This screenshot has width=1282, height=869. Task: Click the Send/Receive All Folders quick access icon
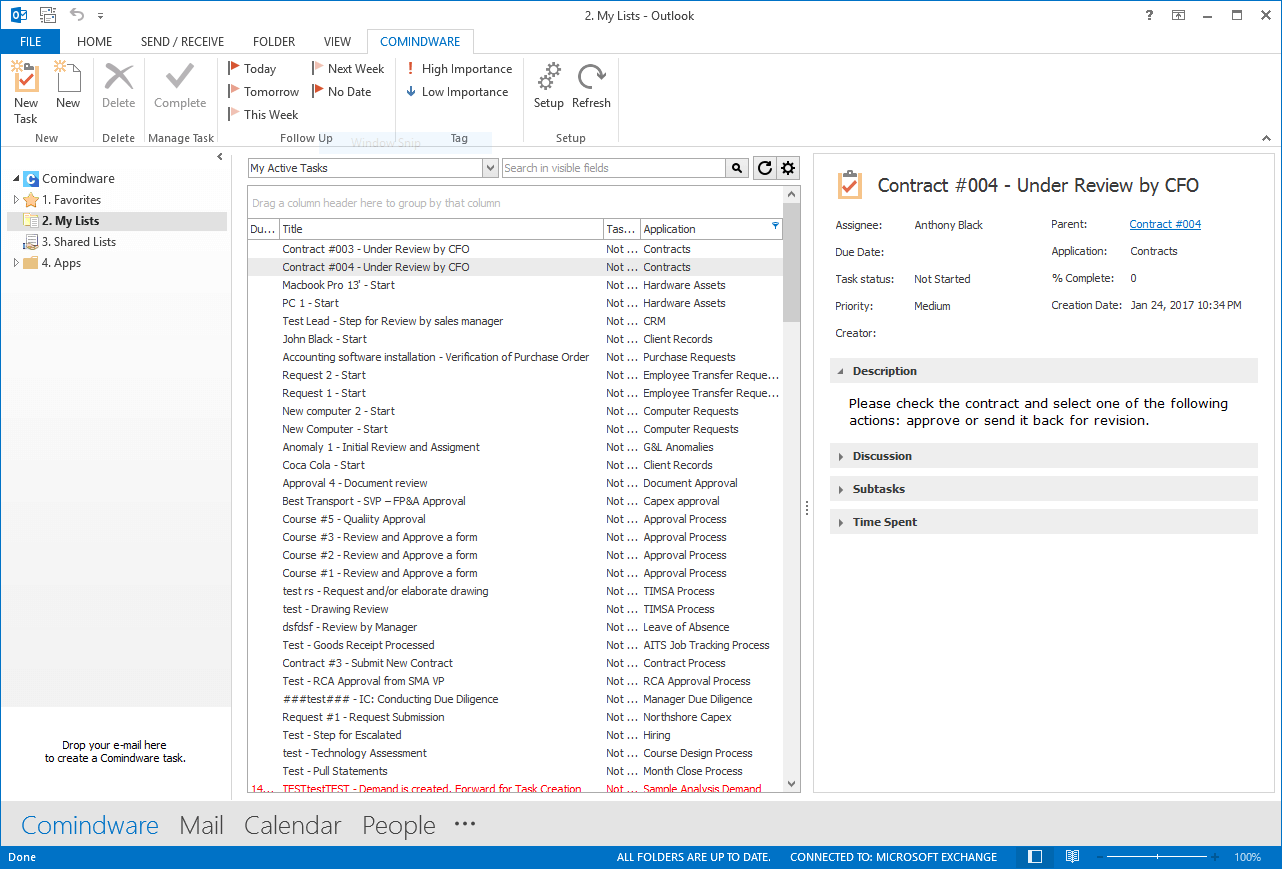click(x=47, y=15)
